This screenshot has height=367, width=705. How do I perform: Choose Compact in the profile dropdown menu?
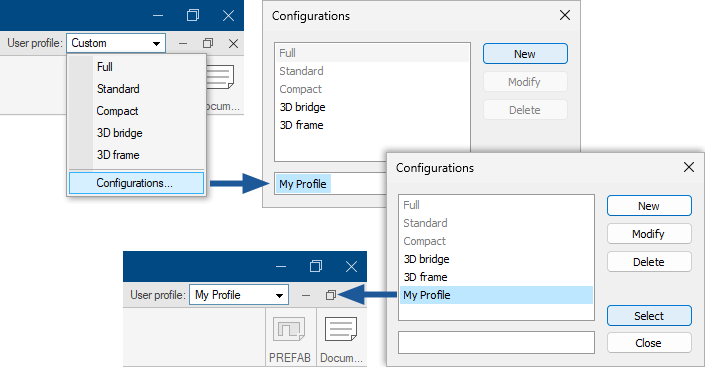(137, 111)
